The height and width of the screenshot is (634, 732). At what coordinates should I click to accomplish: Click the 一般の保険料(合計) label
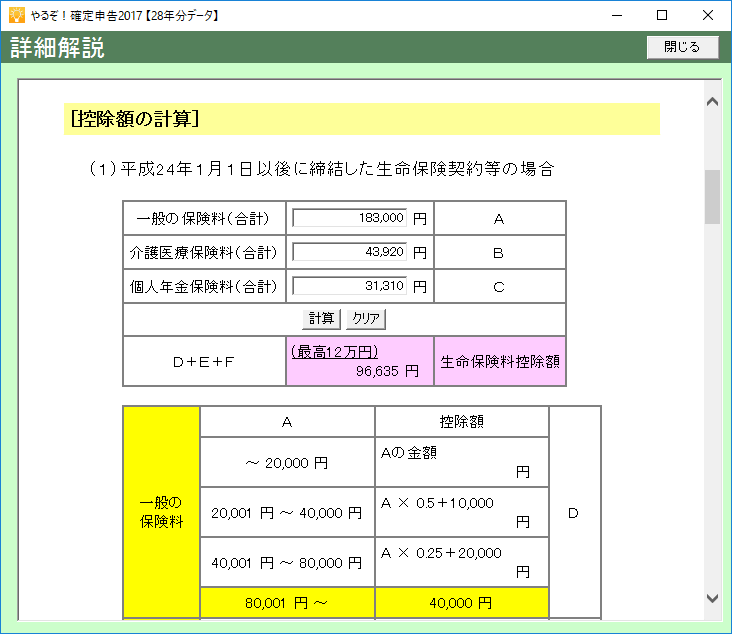(203, 218)
